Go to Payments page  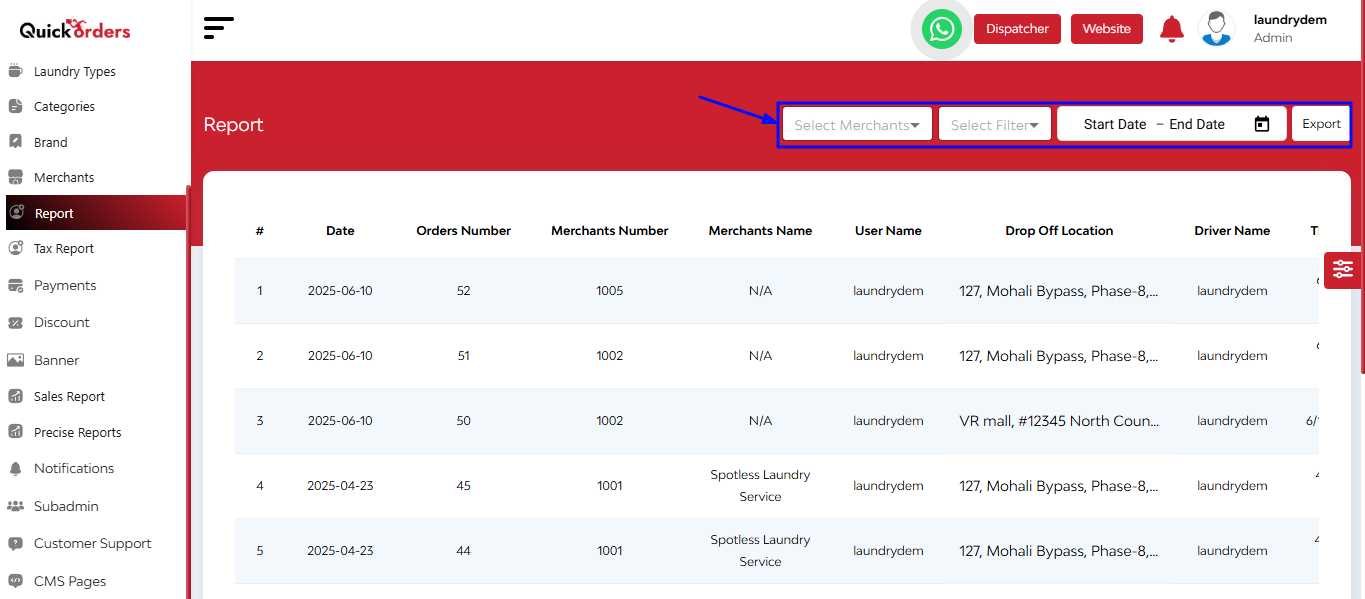(x=65, y=285)
